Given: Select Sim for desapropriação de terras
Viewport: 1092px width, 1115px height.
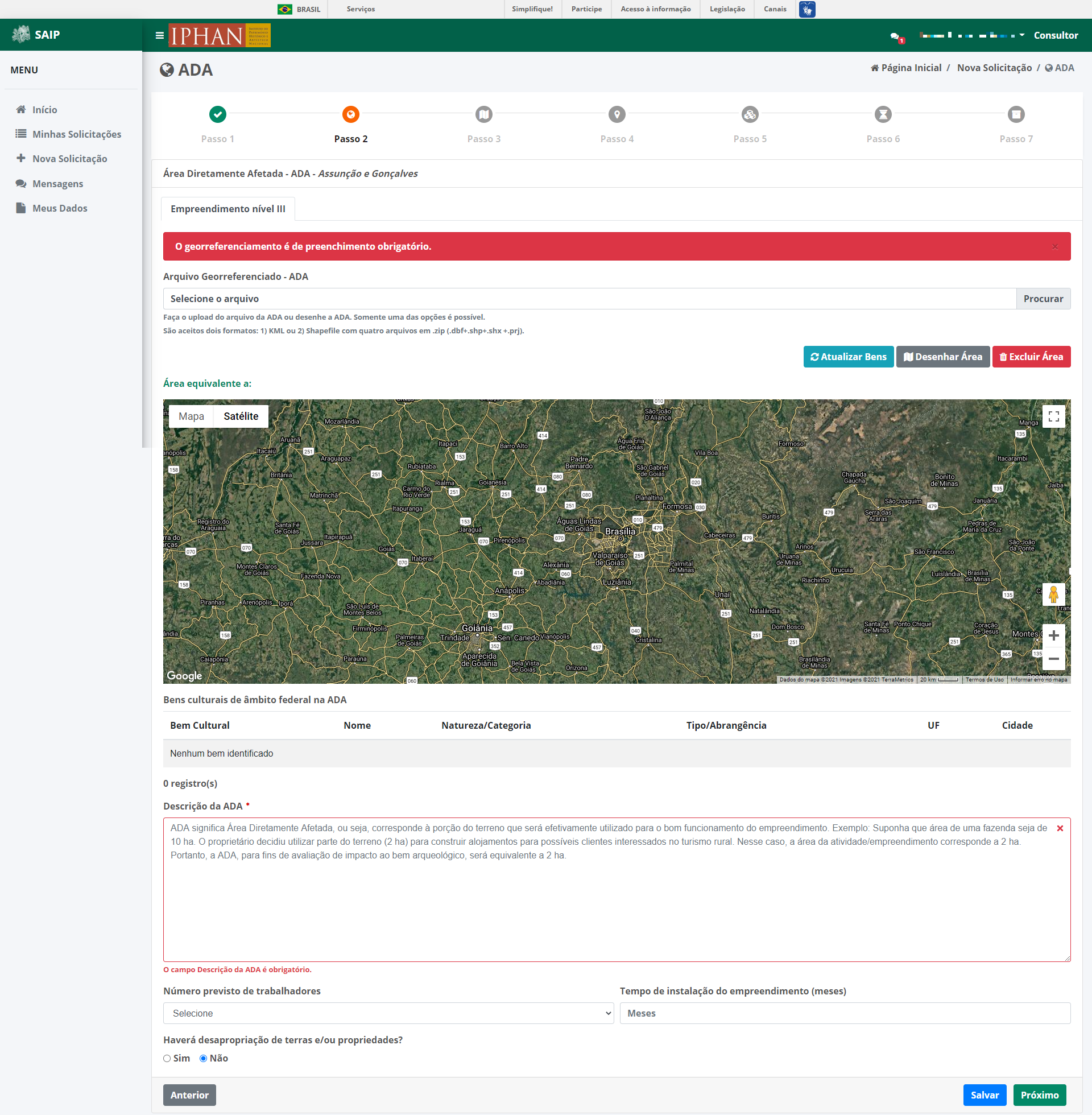Looking at the screenshot, I should tap(167, 1059).
